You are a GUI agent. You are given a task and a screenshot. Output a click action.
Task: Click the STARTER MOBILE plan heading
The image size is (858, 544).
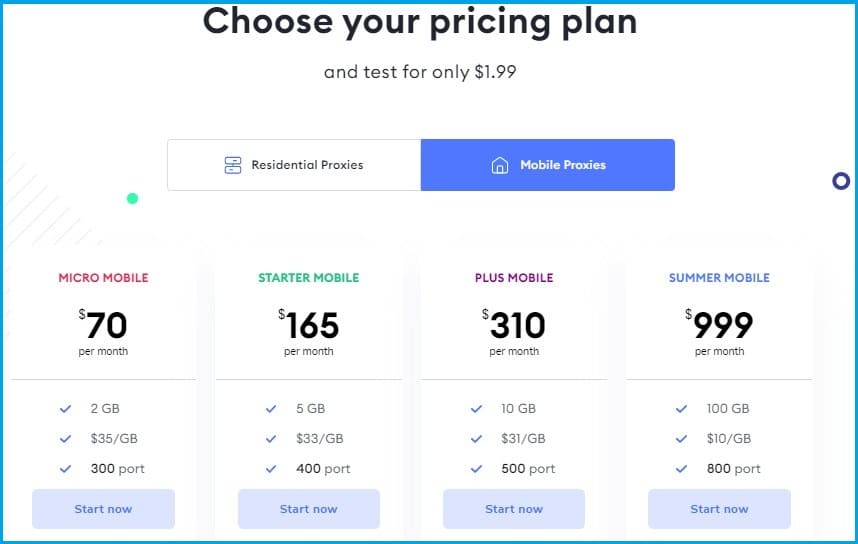click(309, 277)
